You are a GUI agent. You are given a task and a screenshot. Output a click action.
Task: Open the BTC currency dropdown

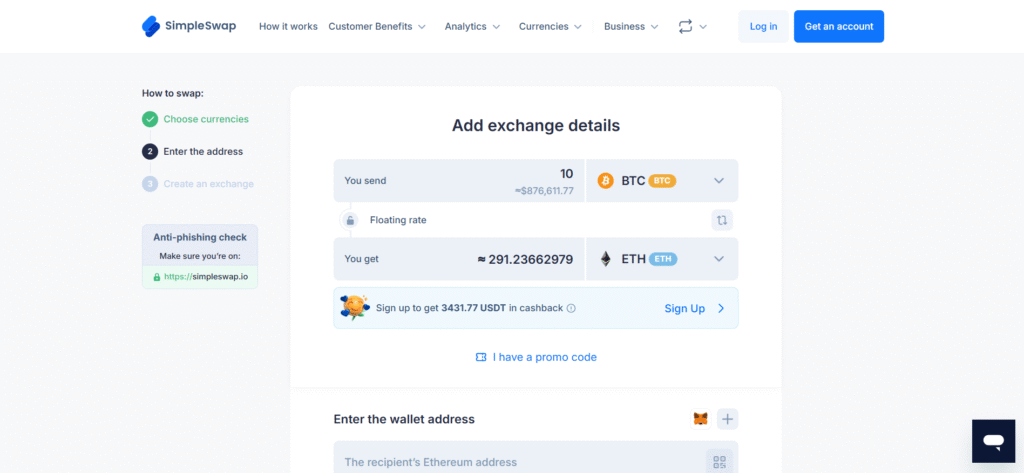662,181
